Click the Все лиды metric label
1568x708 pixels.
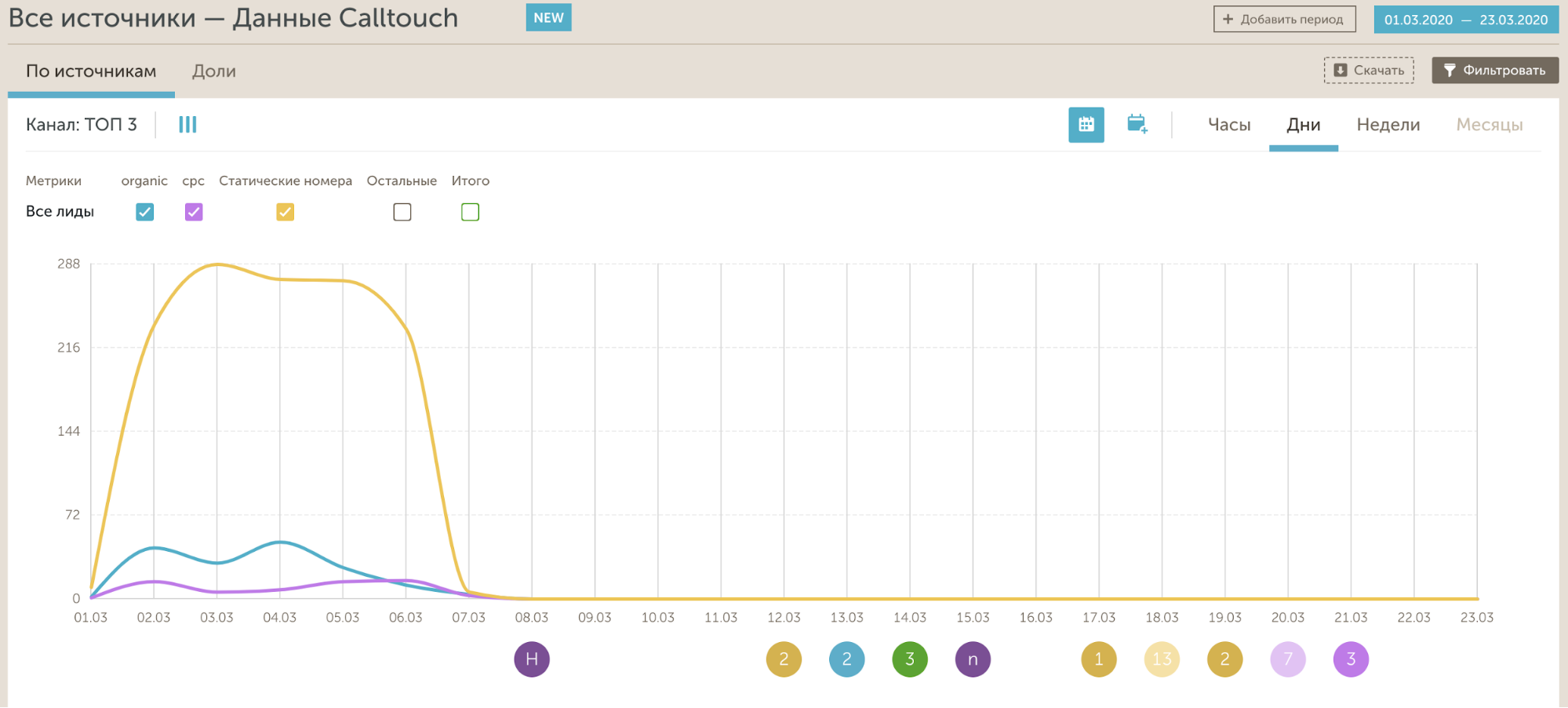coord(60,212)
